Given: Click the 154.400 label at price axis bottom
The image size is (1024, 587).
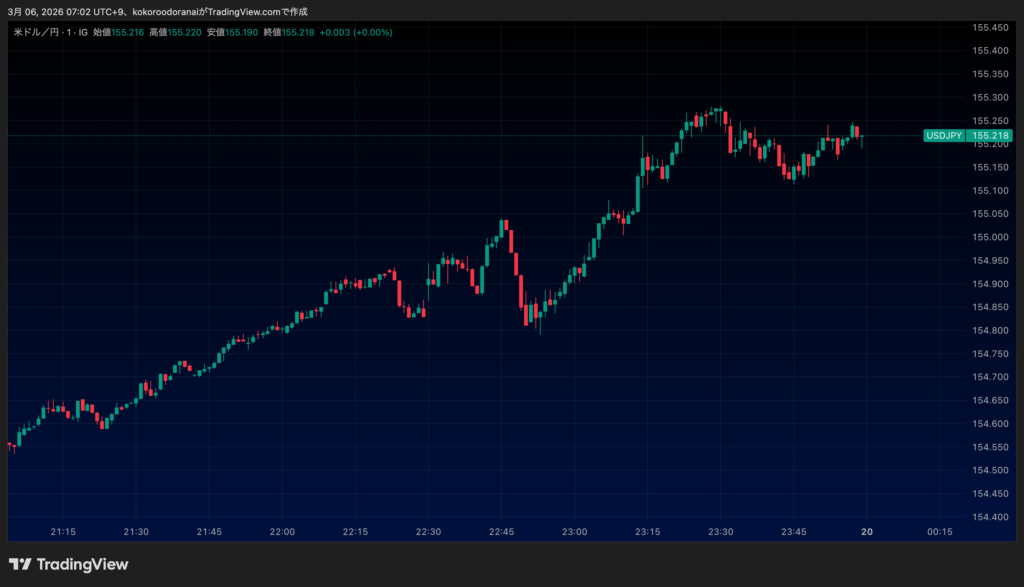Looking at the screenshot, I should click(x=989, y=517).
